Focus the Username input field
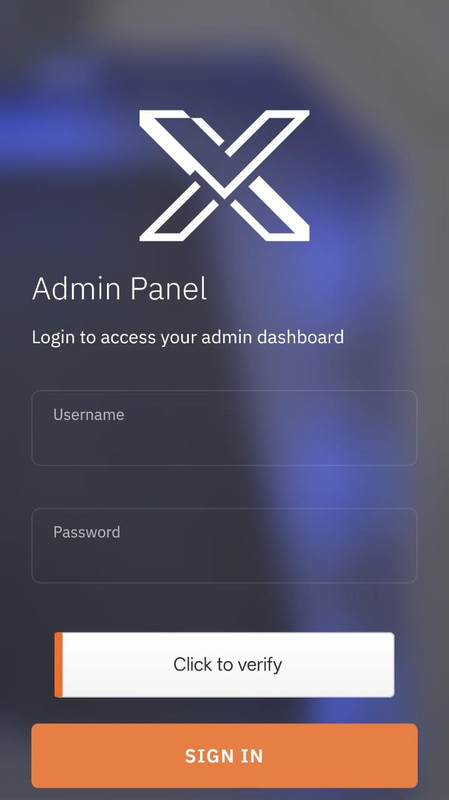449x800 pixels. 224,428
